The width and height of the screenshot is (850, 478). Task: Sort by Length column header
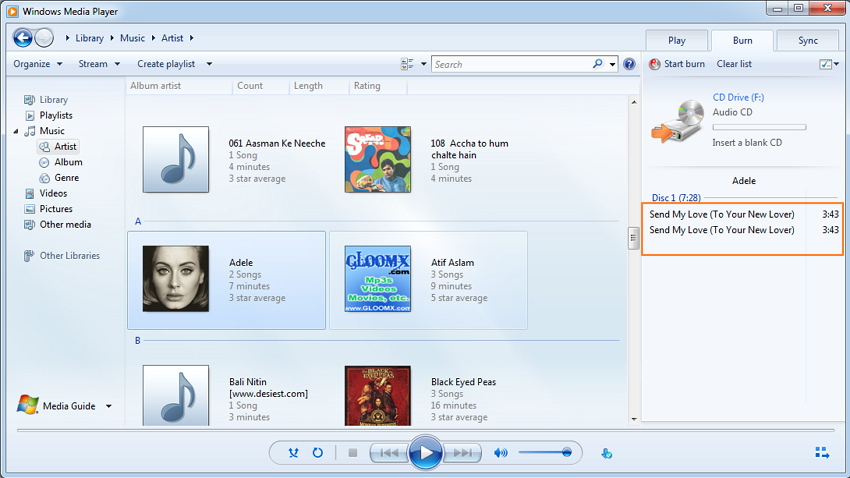(319, 86)
